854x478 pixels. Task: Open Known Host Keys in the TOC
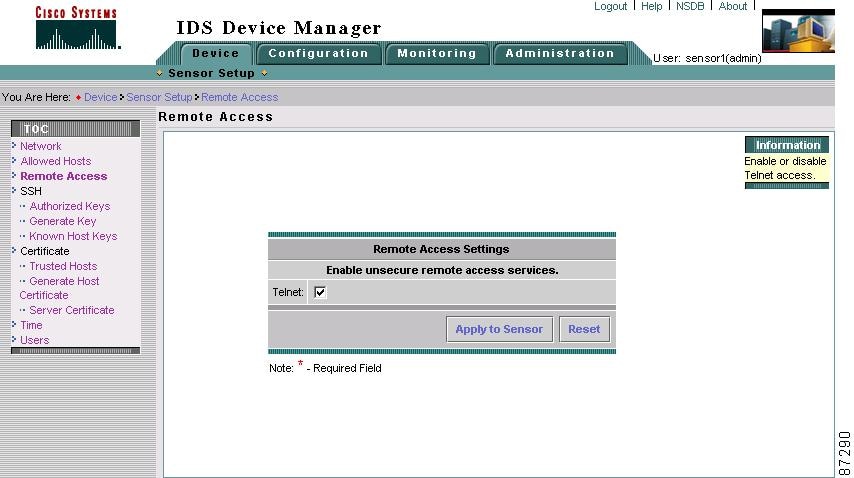73,236
